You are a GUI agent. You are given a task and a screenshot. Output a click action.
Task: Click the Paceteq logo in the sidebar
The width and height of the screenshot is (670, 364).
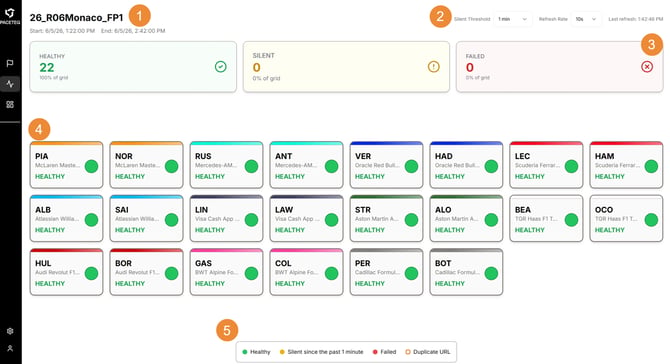[10, 16]
